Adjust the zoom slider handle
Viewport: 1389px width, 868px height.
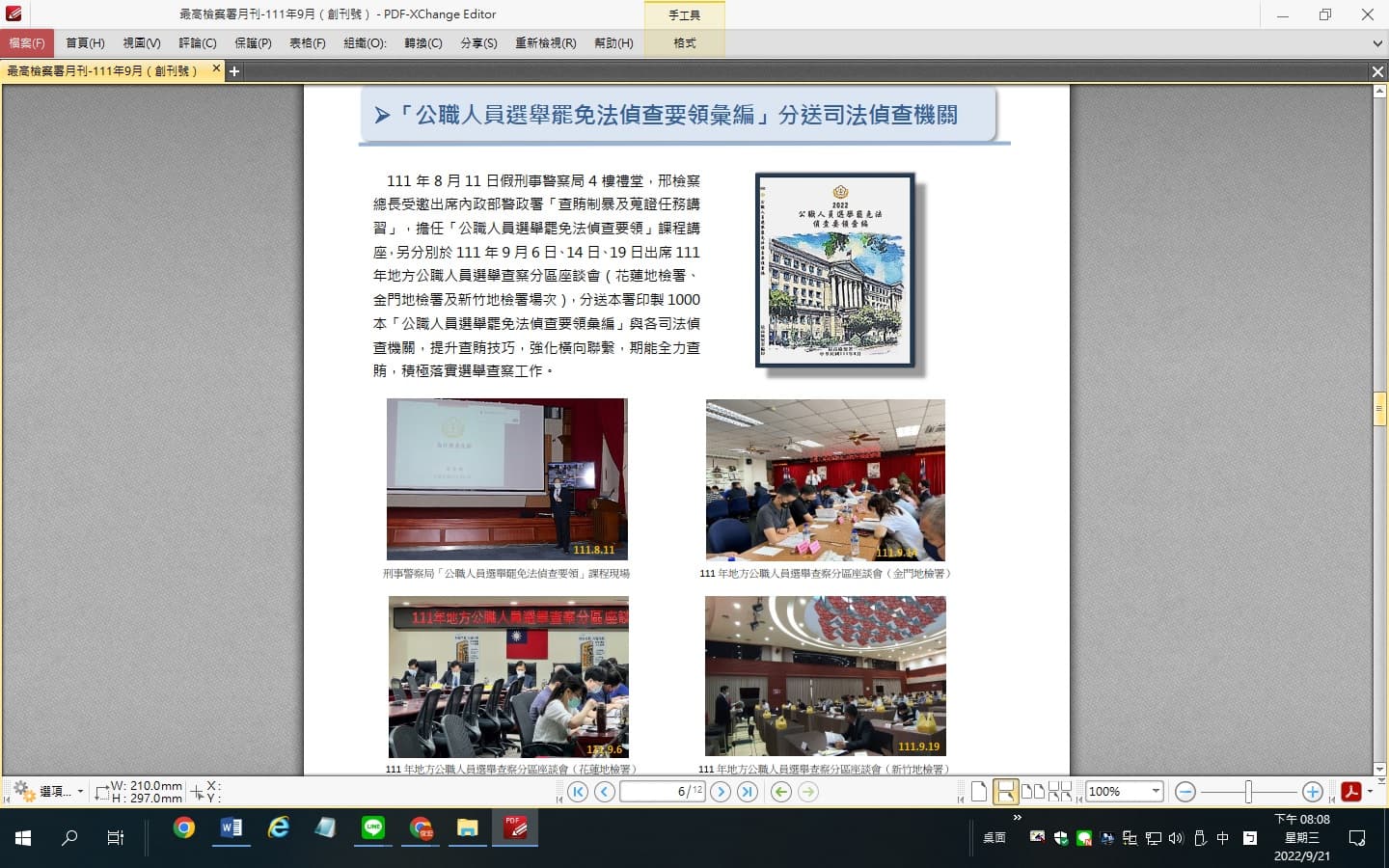point(1248,792)
